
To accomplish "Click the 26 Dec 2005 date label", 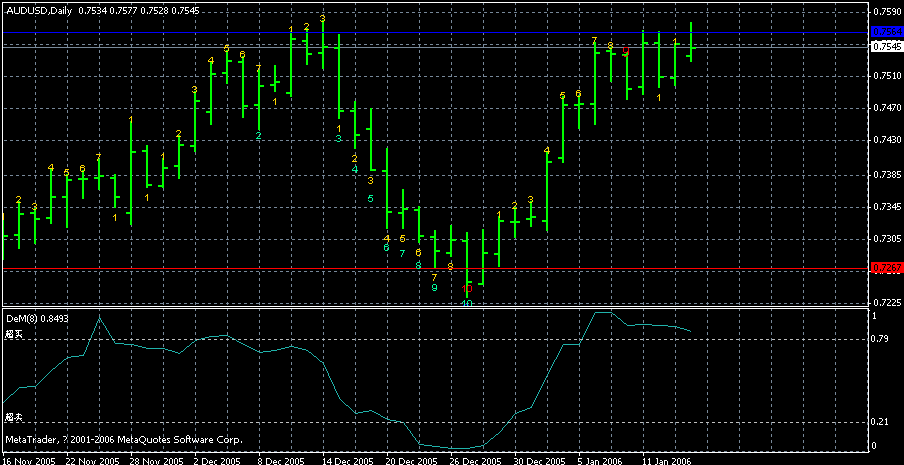I will point(474,460).
